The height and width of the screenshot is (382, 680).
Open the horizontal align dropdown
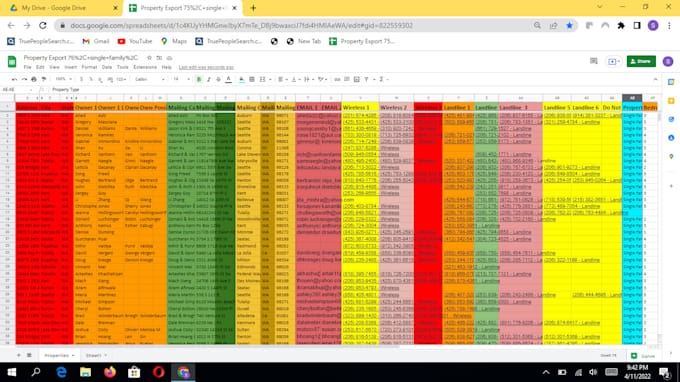tap(282, 79)
